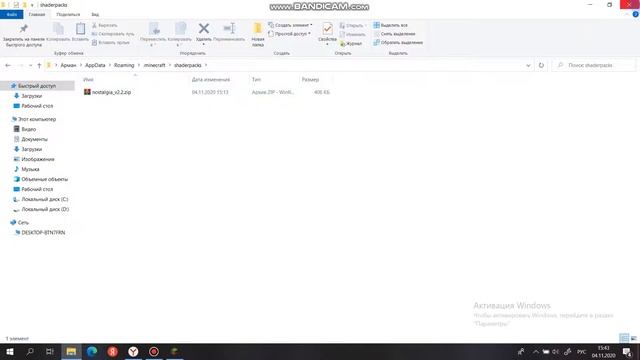Open Bandicam recorder on the taskbar
The height and width of the screenshot is (360, 640).
(x=154, y=351)
